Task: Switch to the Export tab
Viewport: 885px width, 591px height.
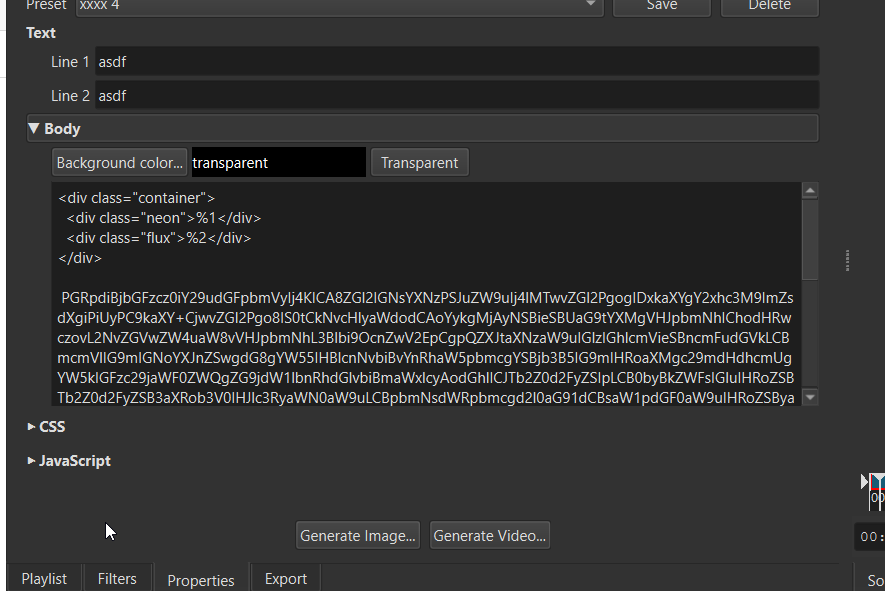Action: pos(286,579)
